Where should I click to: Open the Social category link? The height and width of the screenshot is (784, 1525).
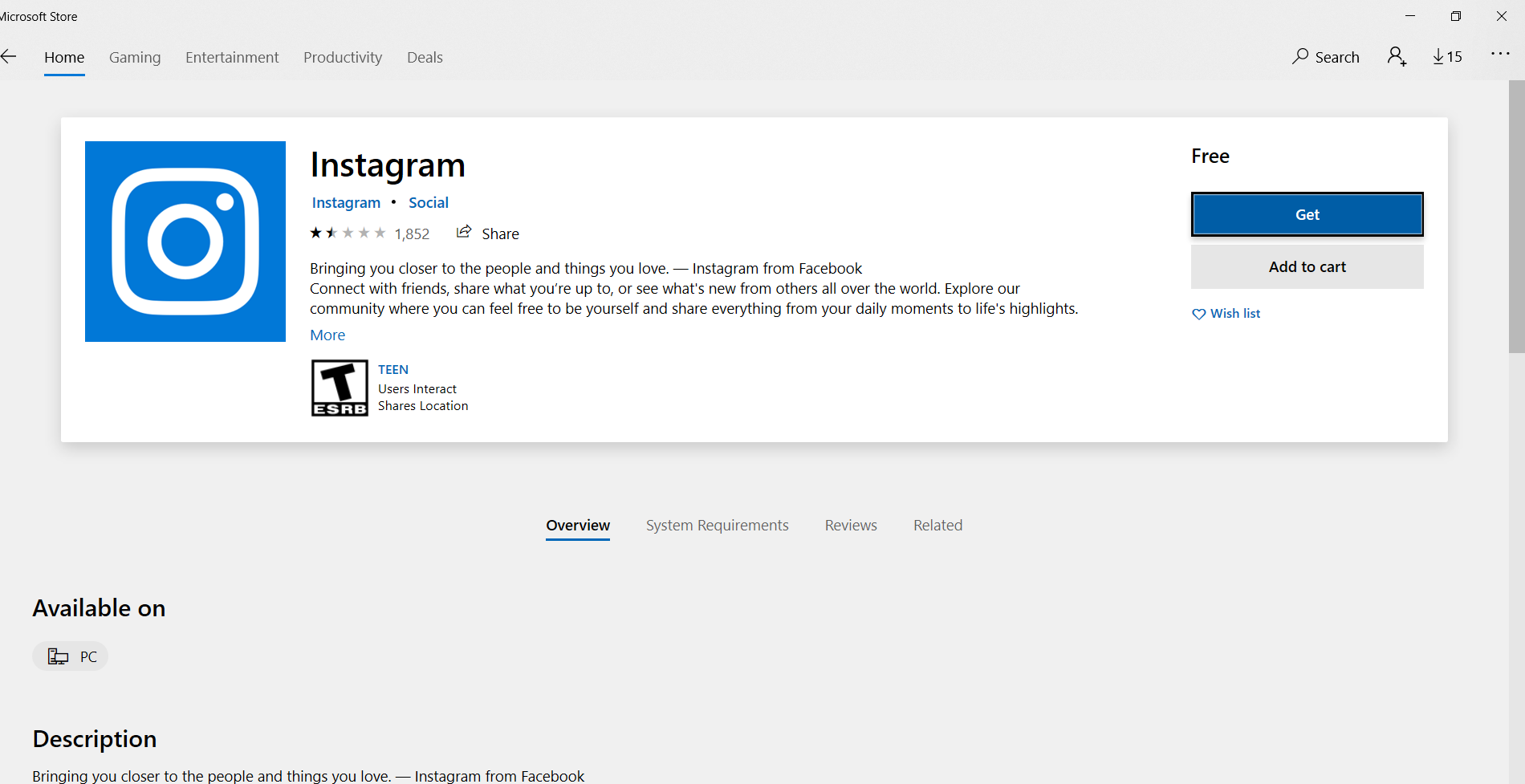pyautogui.click(x=428, y=202)
